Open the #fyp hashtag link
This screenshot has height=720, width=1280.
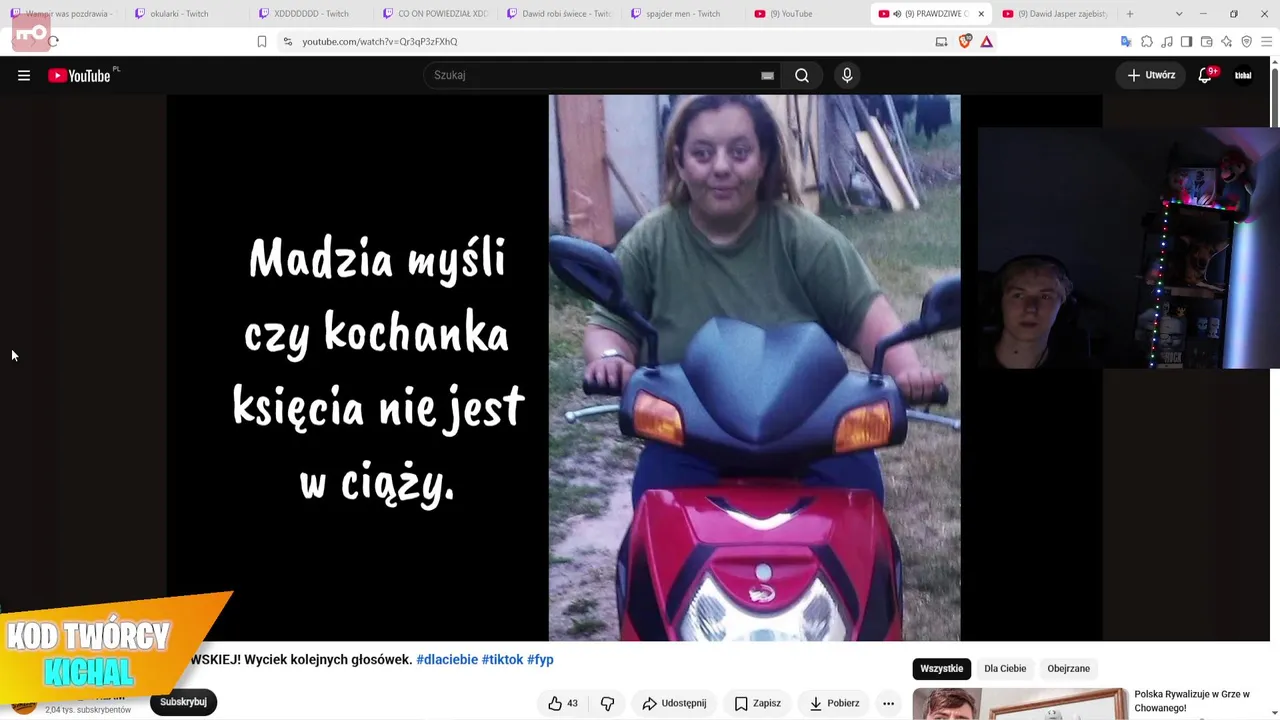click(x=540, y=660)
